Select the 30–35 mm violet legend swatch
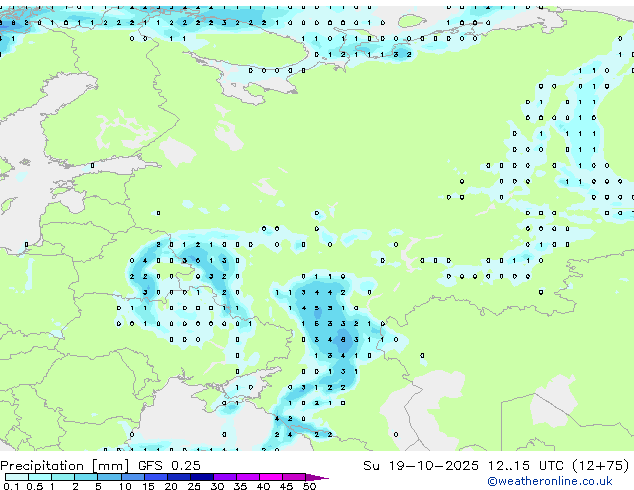This screenshot has height=490, width=634. [x=224, y=477]
